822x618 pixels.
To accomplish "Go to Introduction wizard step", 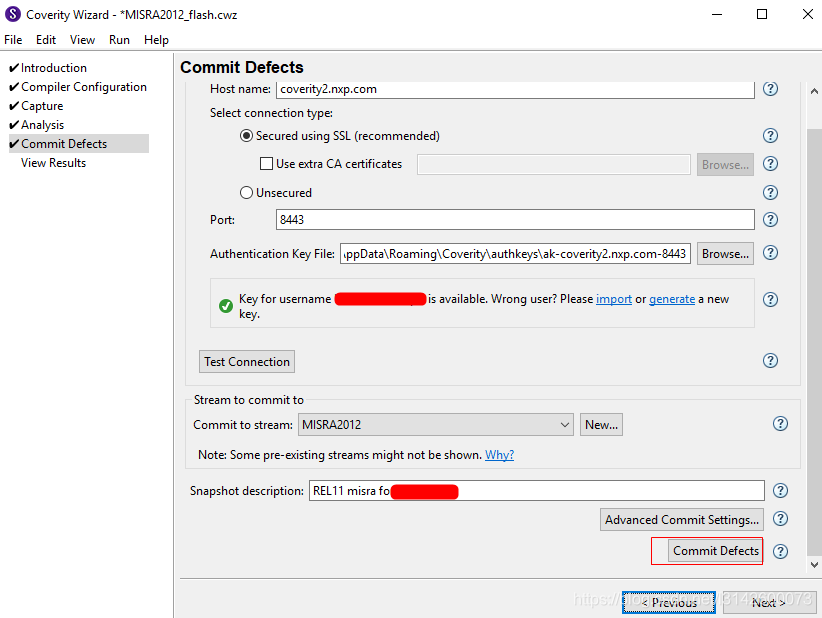I will click(x=53, y=68).
